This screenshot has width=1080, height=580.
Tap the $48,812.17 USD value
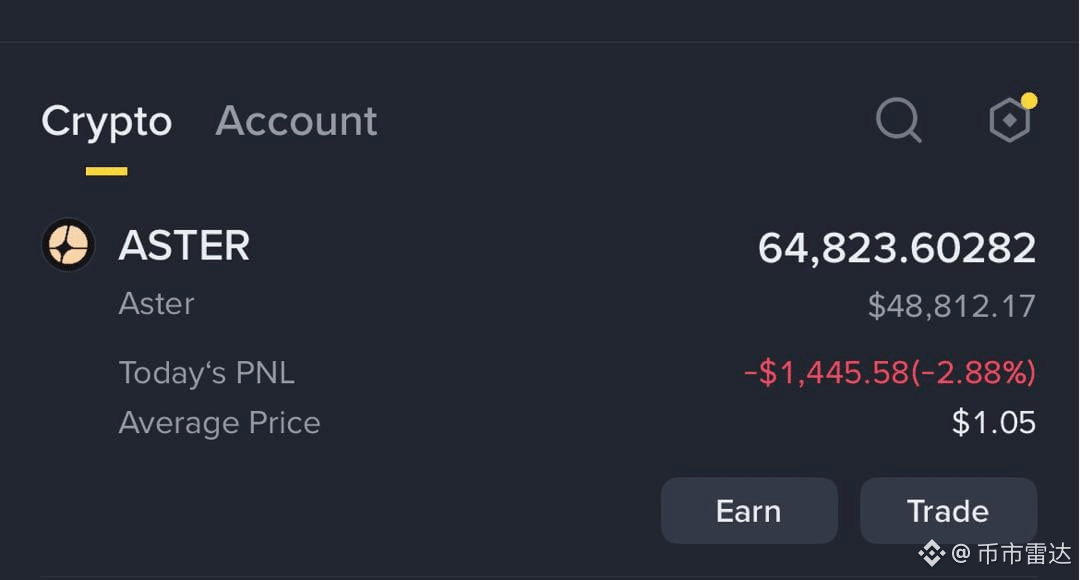point(951,306)
